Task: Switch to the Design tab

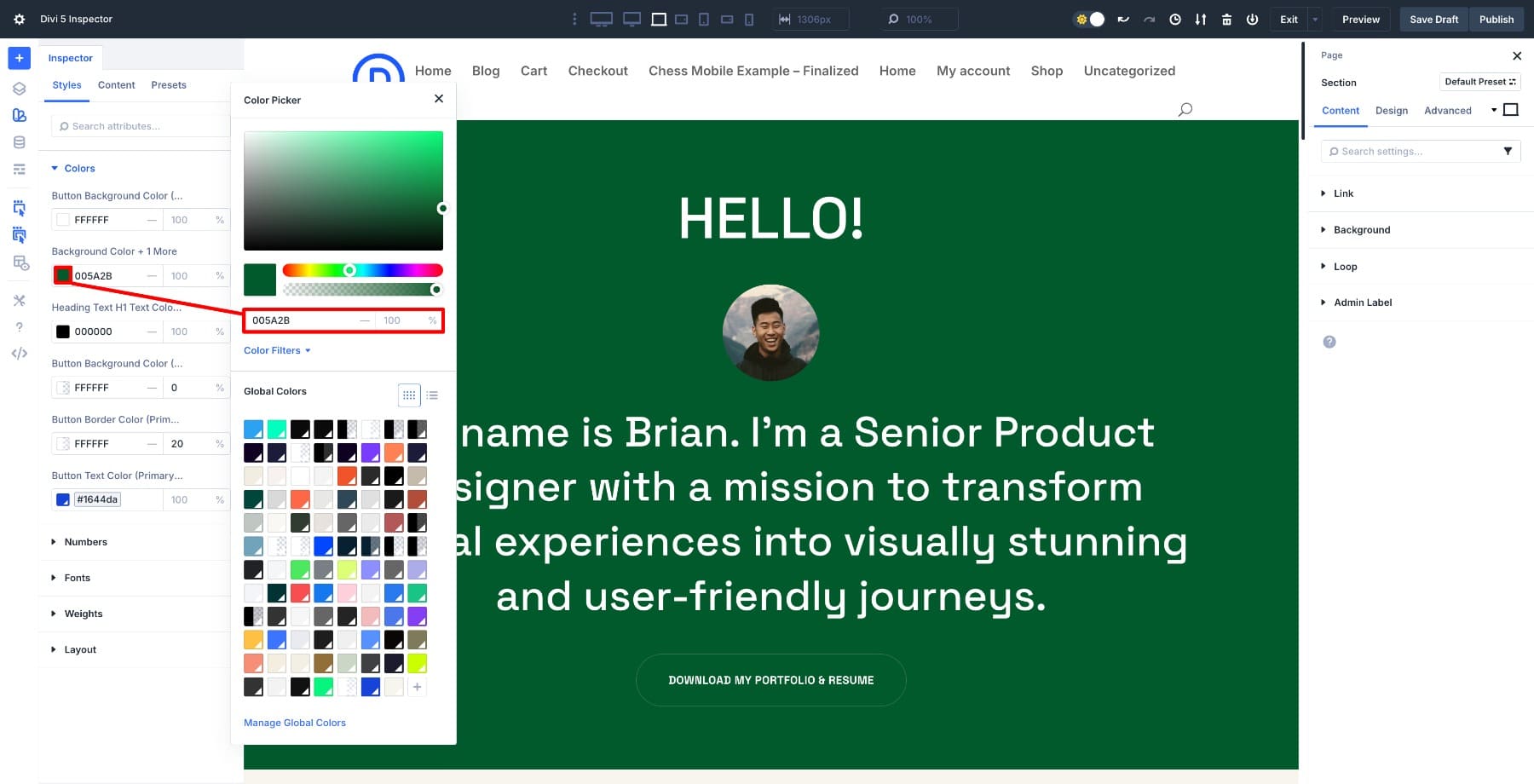Action: (1391, 111)
